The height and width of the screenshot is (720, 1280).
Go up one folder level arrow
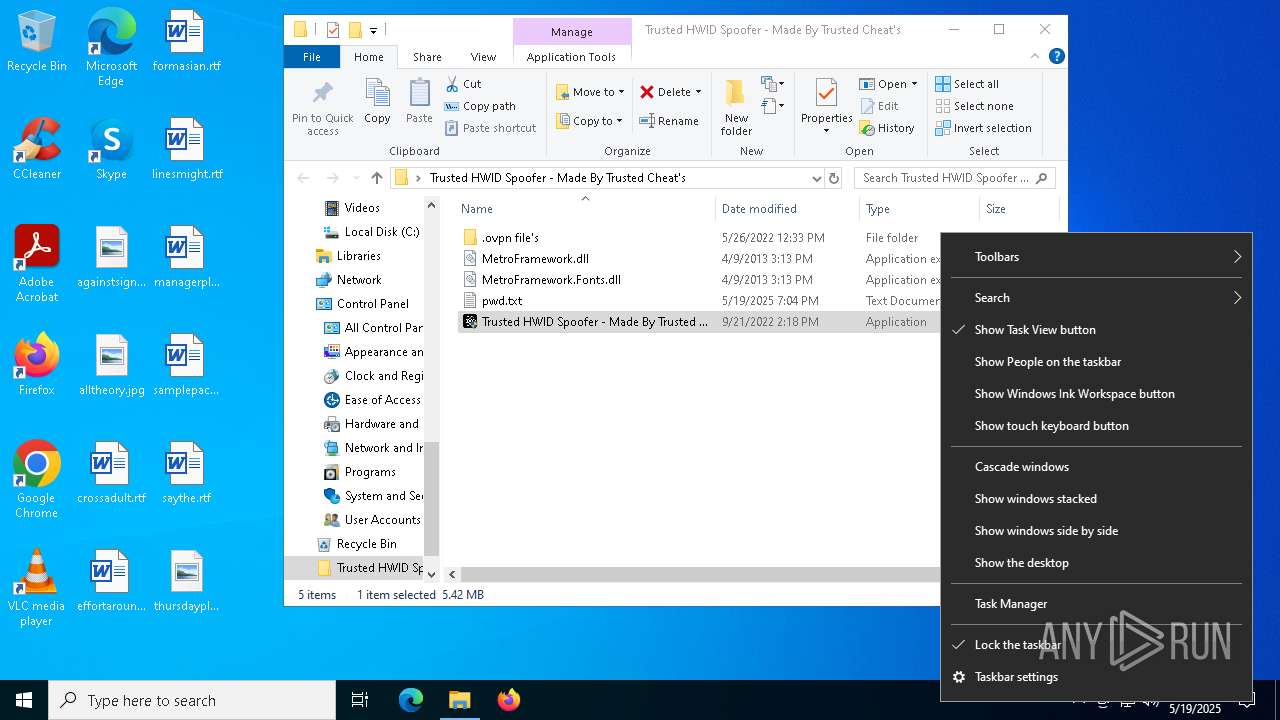(x=376, y=178)
